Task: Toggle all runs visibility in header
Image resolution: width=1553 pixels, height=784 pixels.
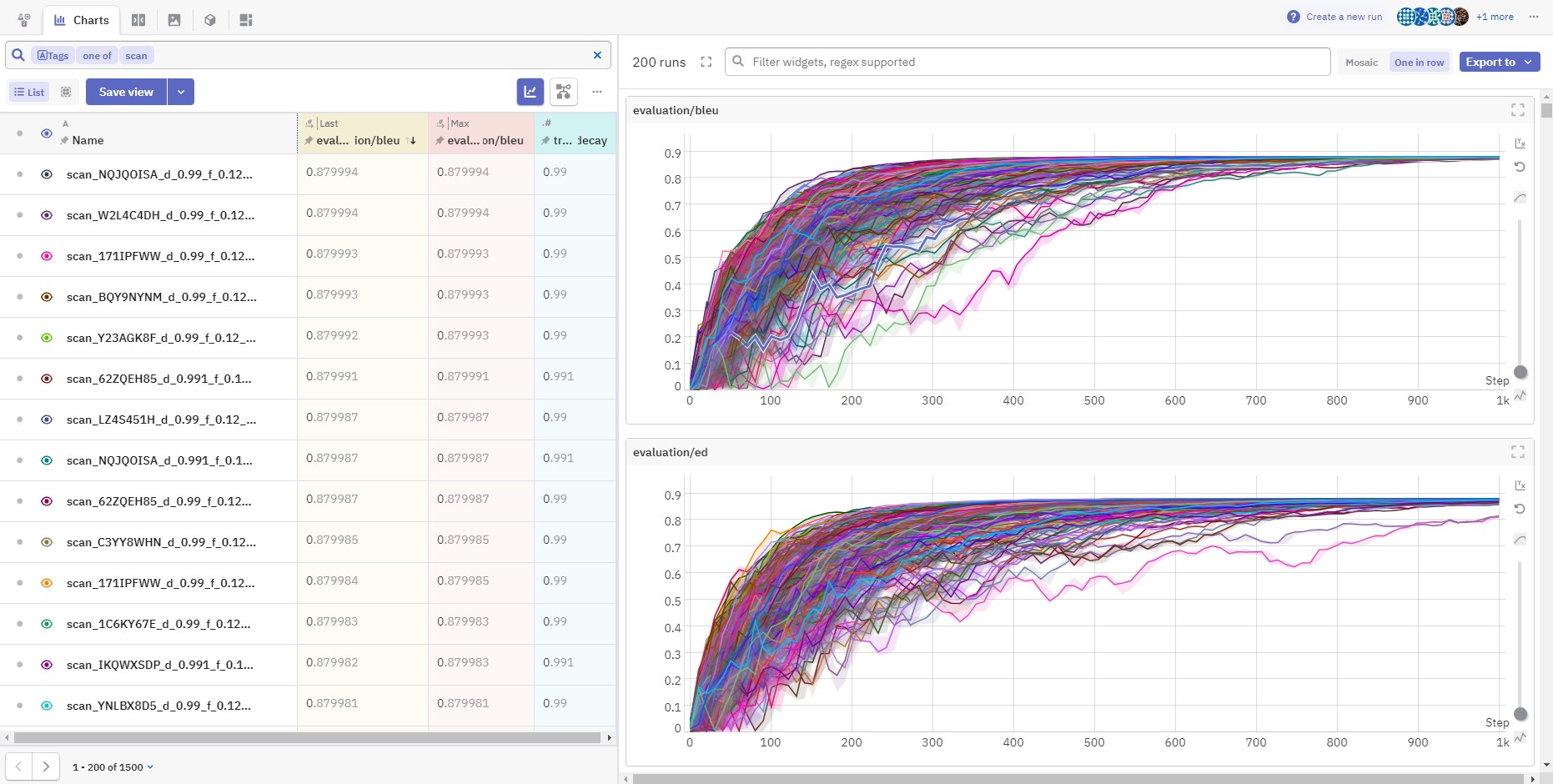Action: pos(47,133)
